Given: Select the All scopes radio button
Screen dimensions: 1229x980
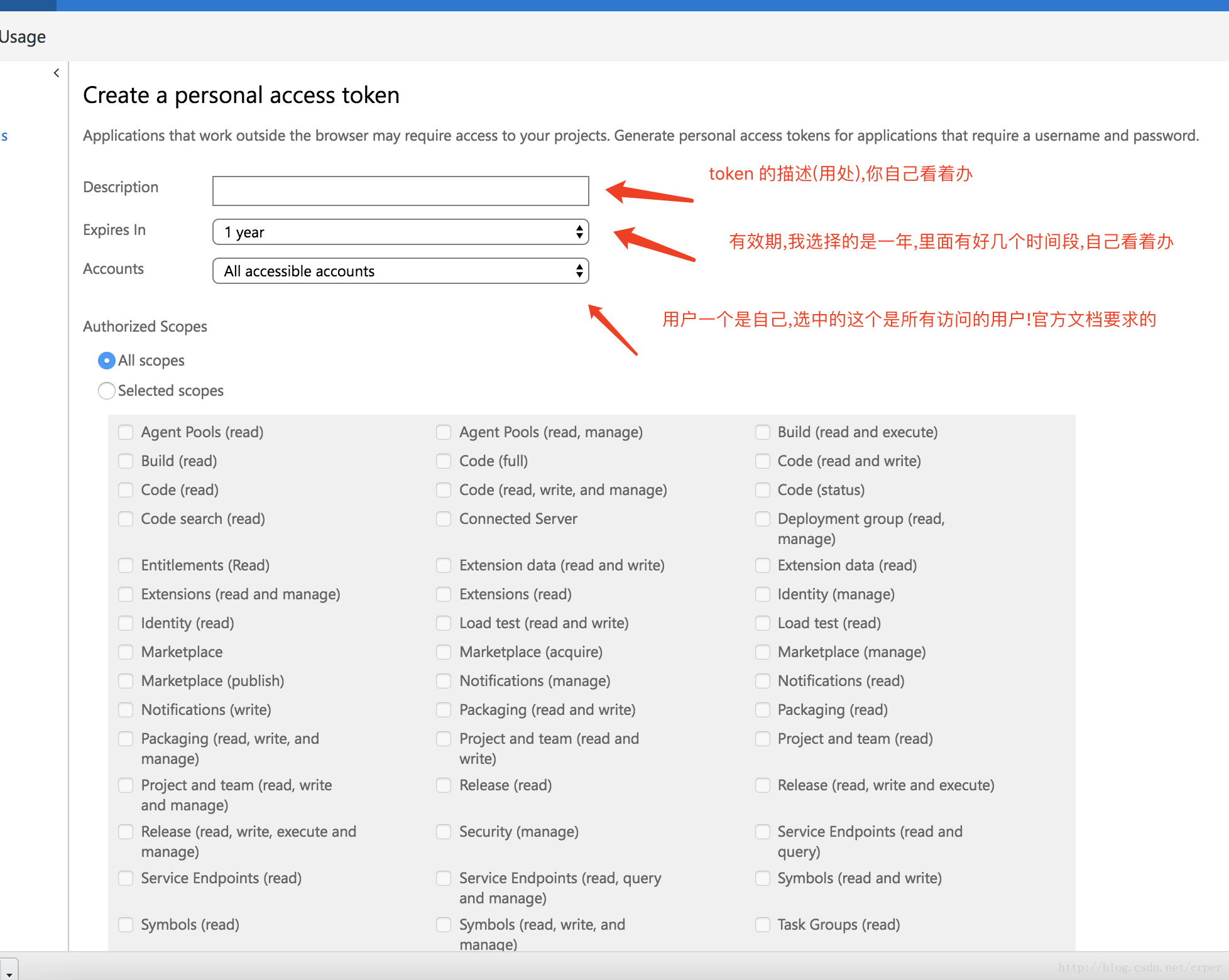Looking at the screenshot, I should [107, 361].
